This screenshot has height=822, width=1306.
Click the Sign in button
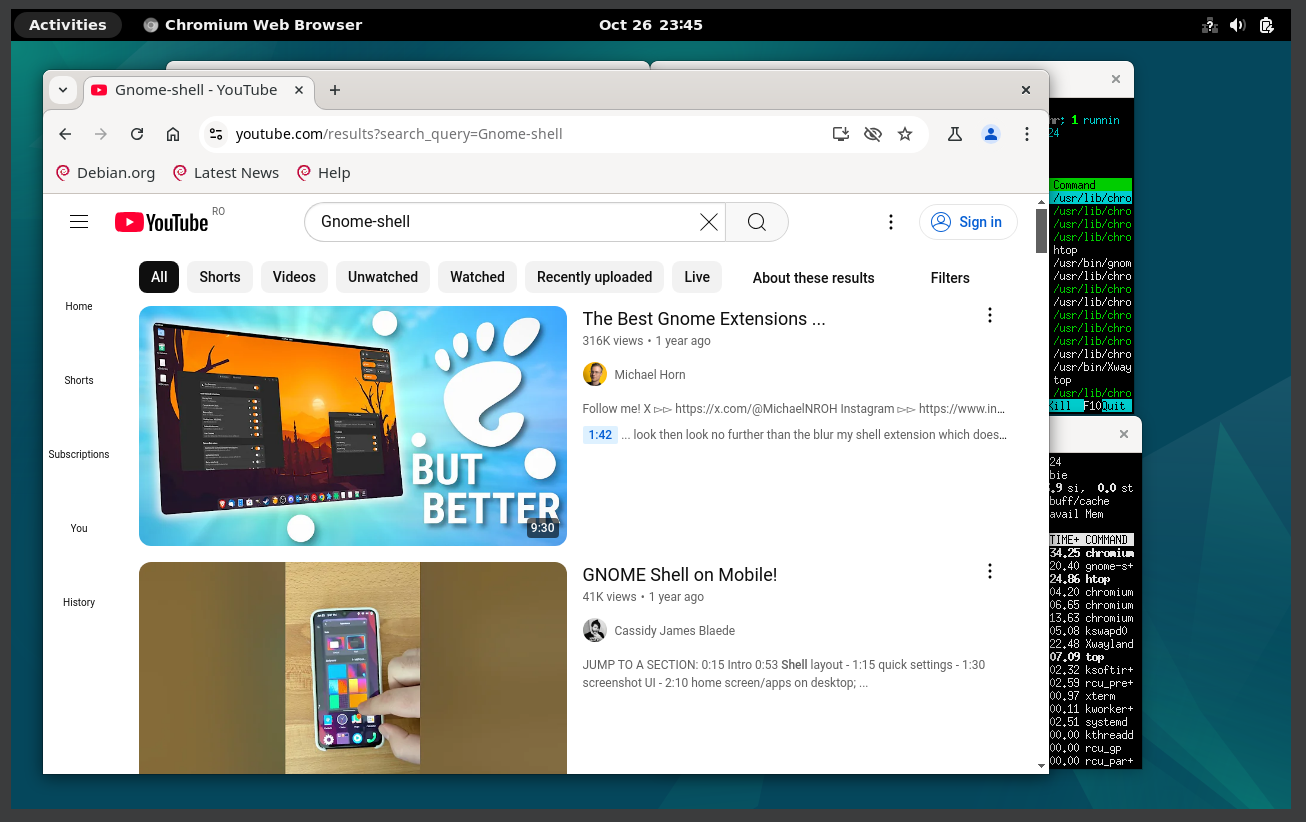pyautogui.click(x=967, y=222)
